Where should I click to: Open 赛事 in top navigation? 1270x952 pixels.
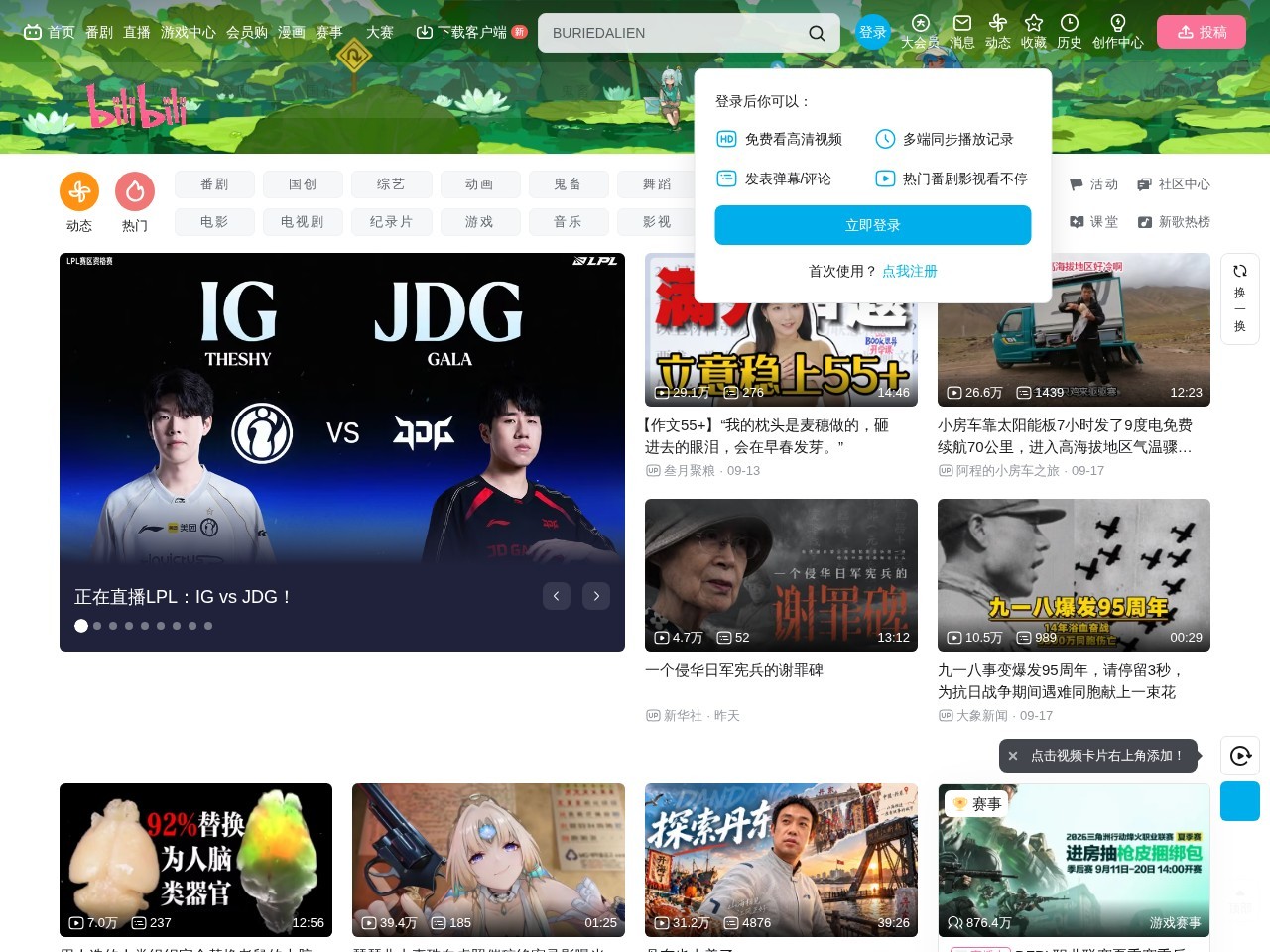329,32
